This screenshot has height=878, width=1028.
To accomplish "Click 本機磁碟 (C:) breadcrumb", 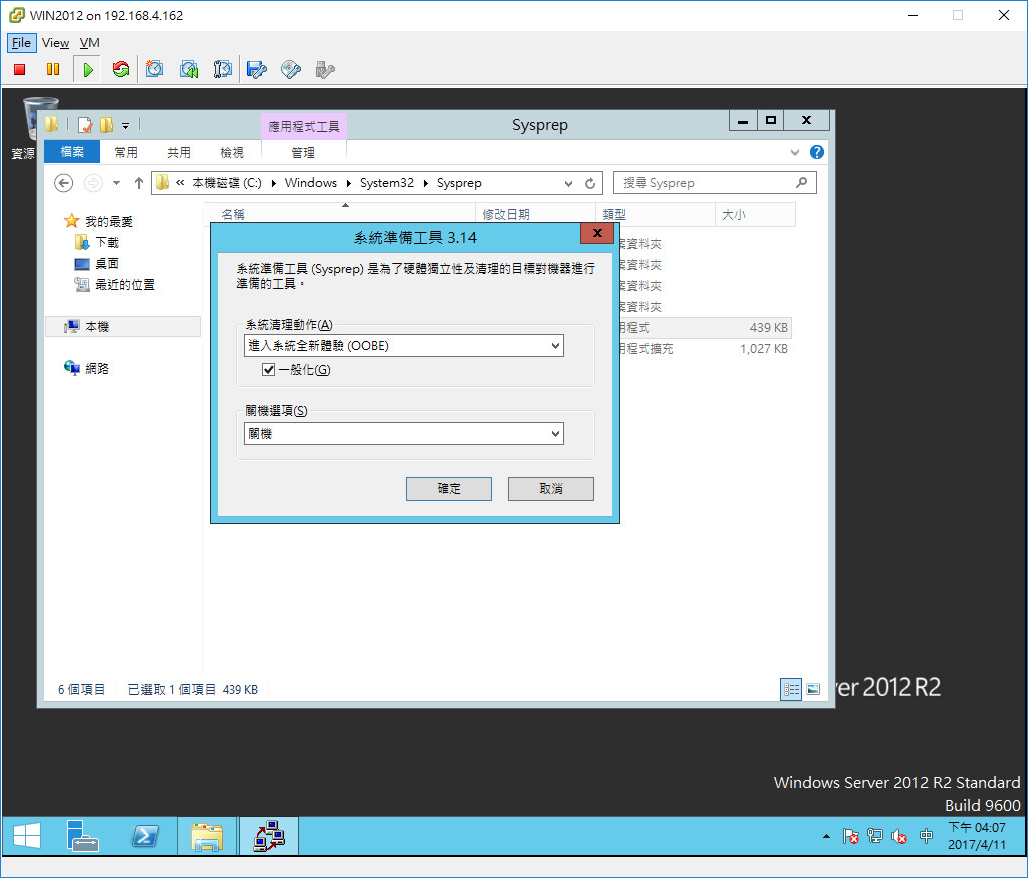I will (x=226, y=183).
